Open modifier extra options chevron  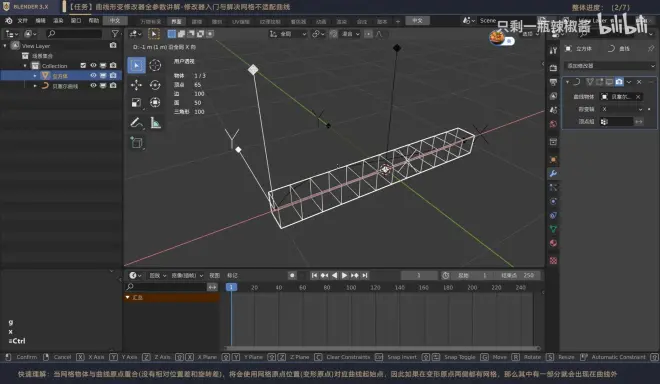point(629,82)
